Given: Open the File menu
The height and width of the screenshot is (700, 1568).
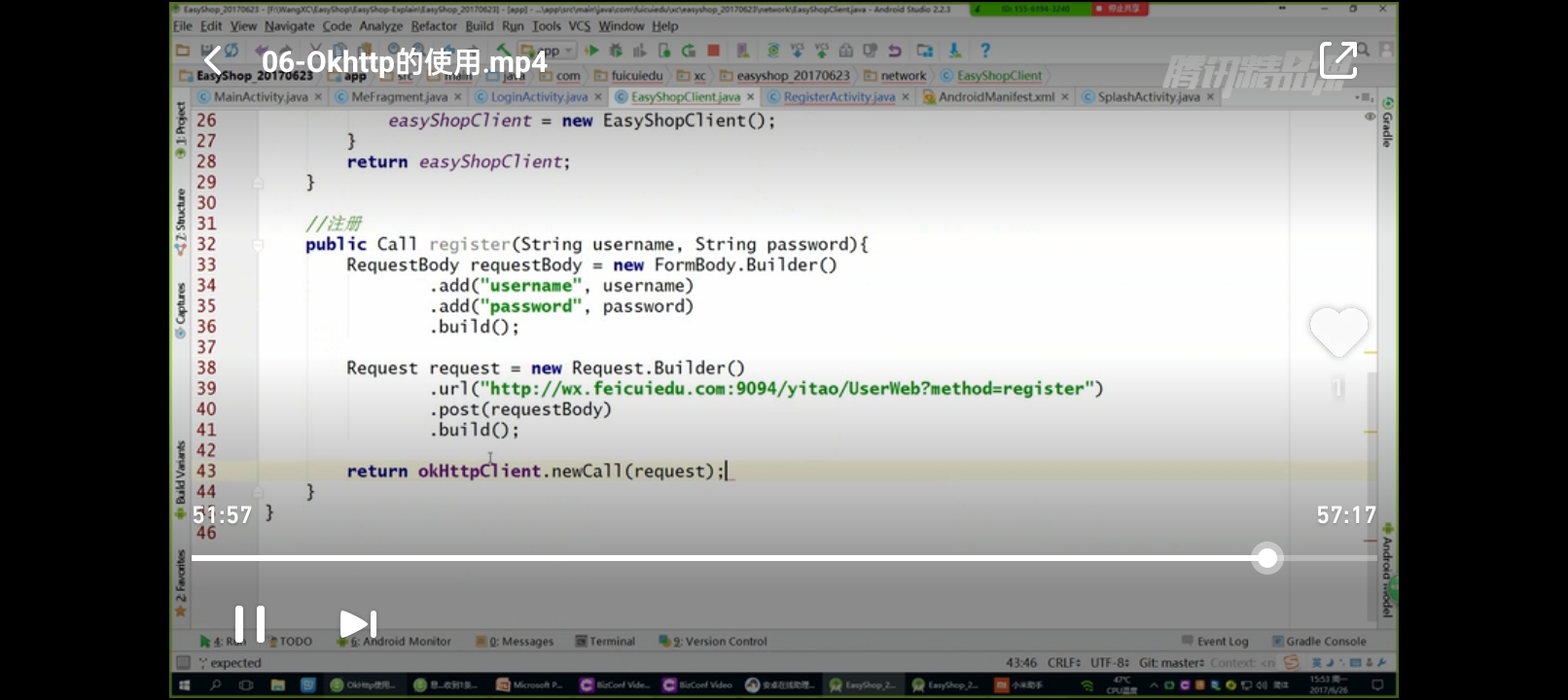Looking at the screenshot, I should [183, 26].
